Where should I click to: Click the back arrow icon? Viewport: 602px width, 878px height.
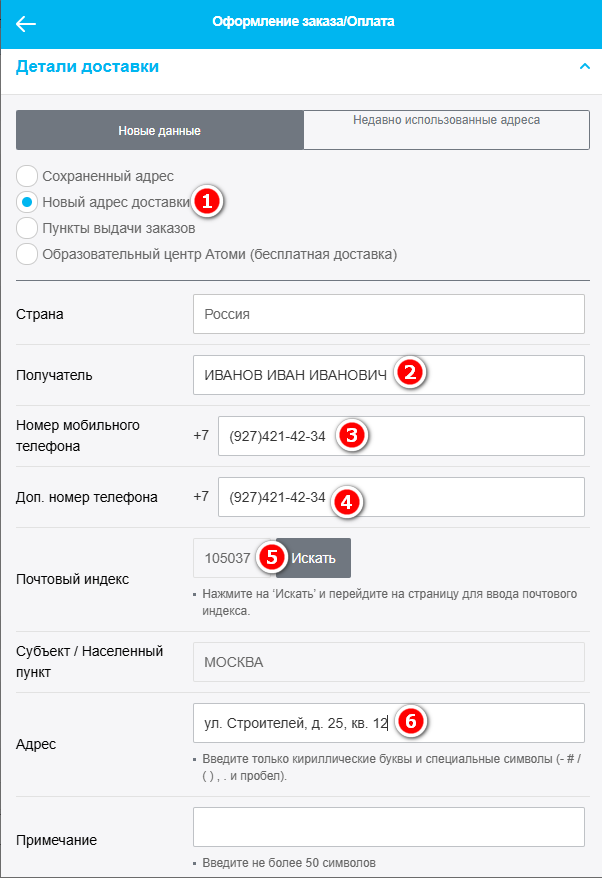click(27, 24)
